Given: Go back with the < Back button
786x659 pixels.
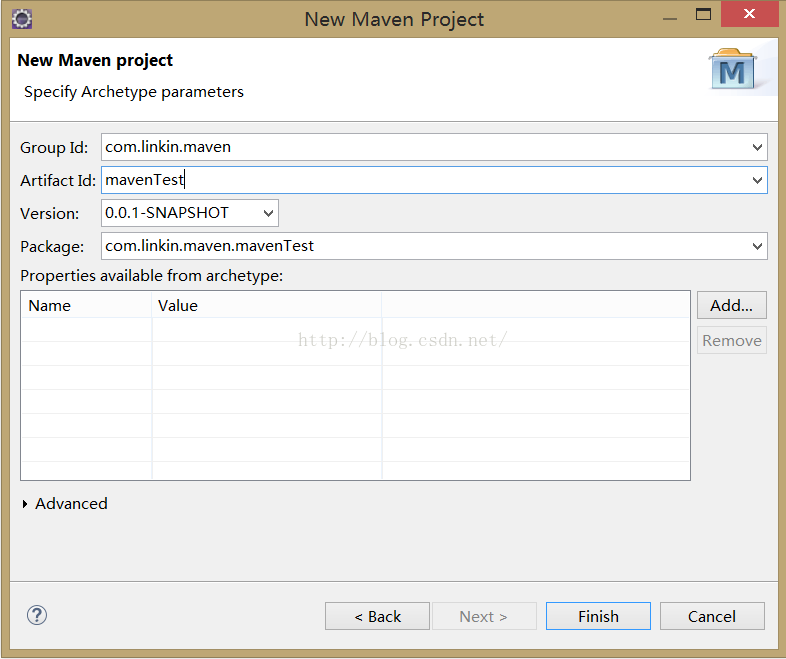Looking at the screenshot, I should 377,616.
